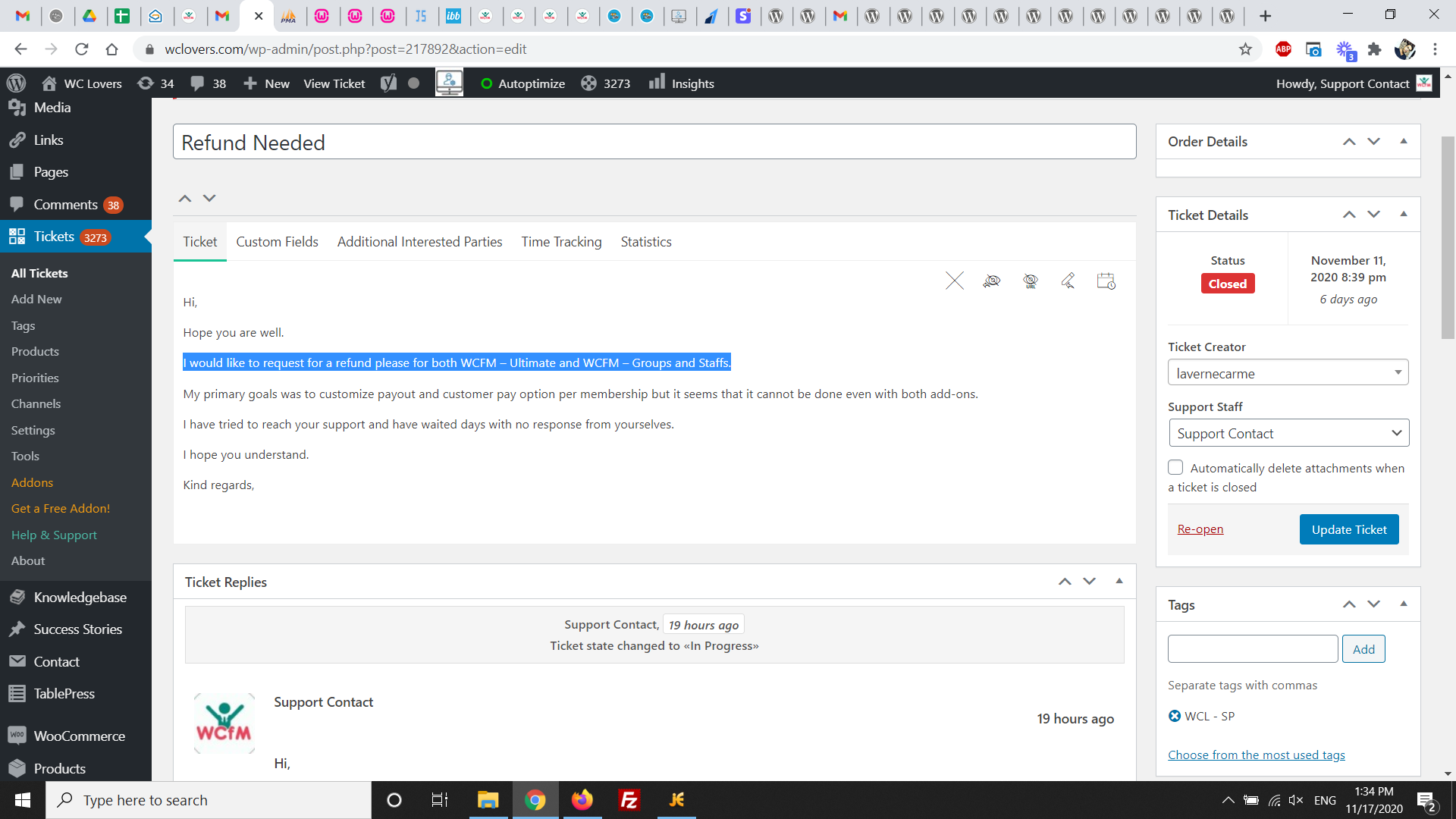Click the page vertical scrollbar
Viewport: 1456px width, 819px height.
[x=1448, y=237]
